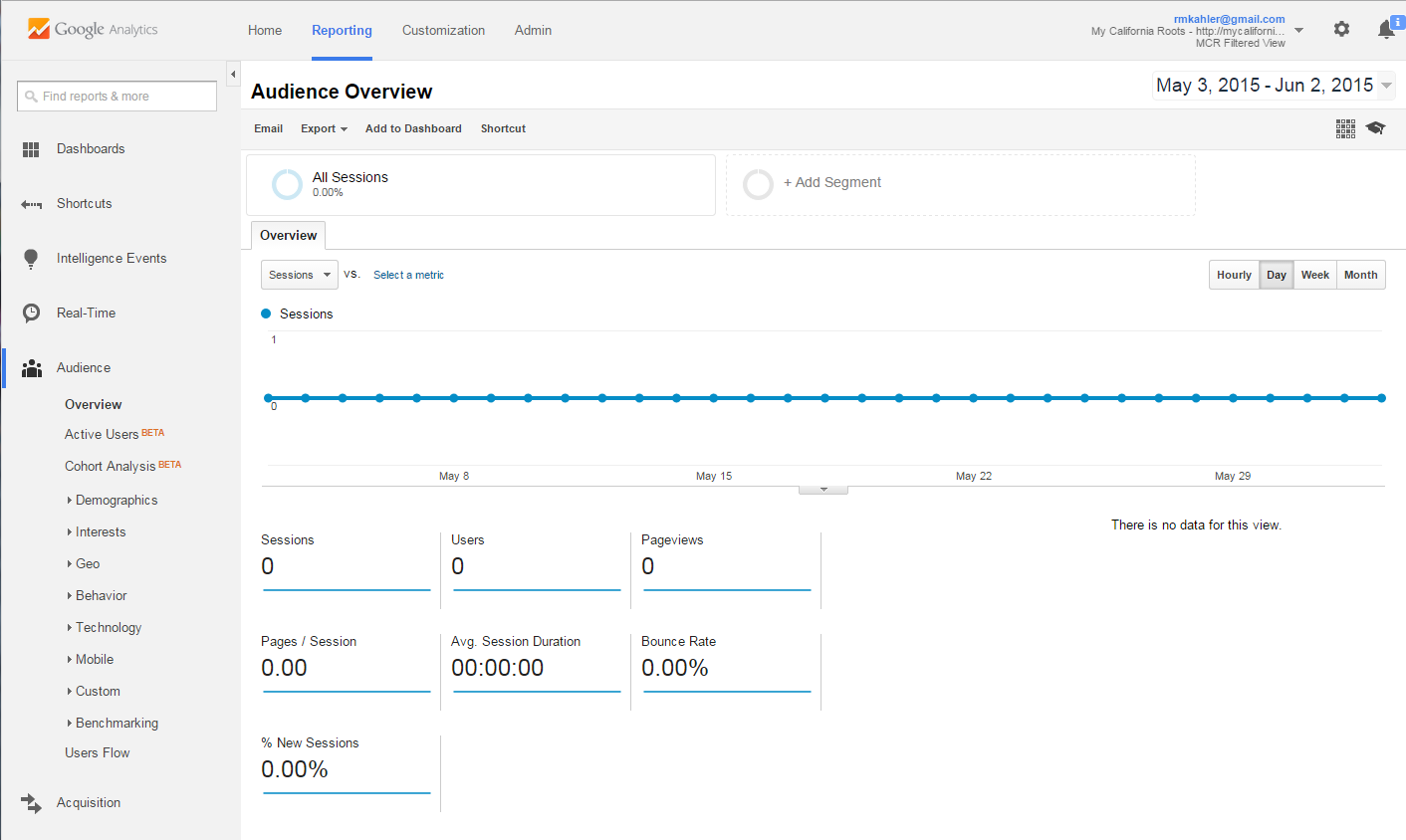
Task: Open the notifications bell icon
Action: pos(1386,29)
